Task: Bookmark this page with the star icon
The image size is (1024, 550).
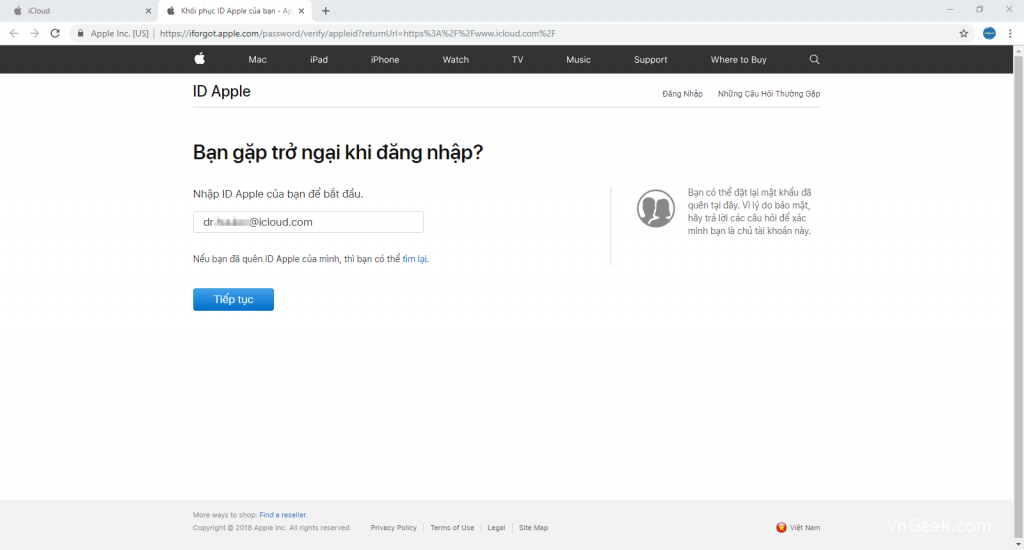Action: [x=963, y=33]
